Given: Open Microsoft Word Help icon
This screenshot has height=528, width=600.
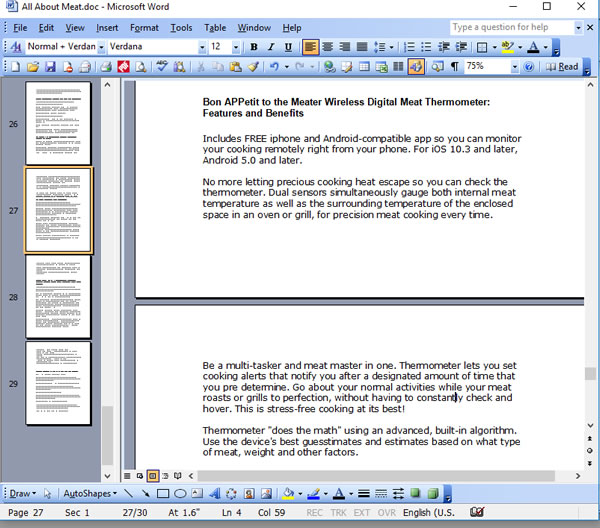Looking at the screenshot, I should (x=529, y=67).
